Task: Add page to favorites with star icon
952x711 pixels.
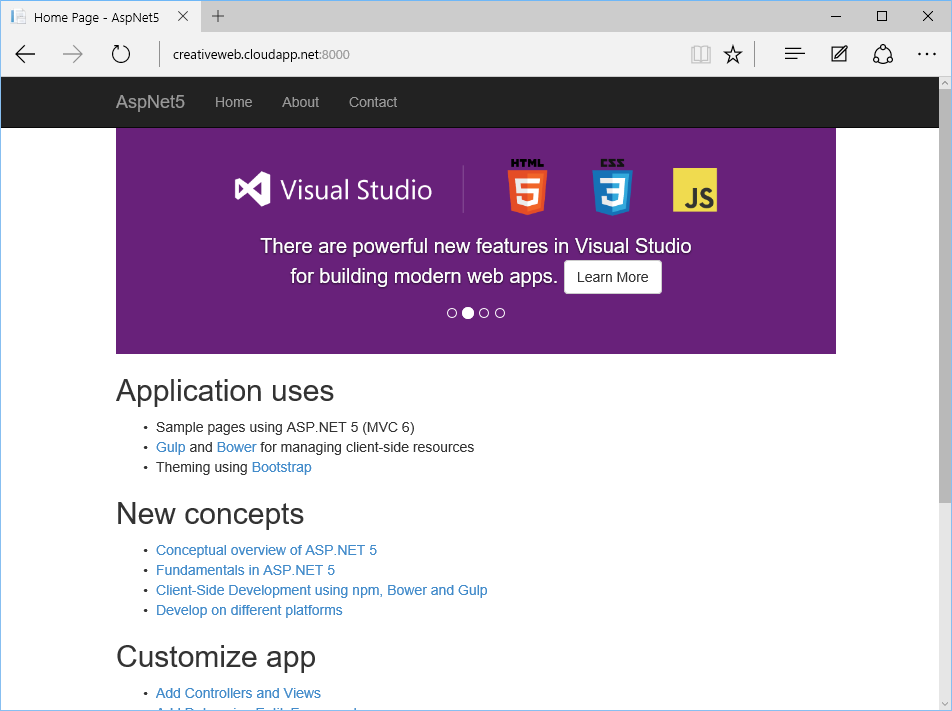Action: point(733,55)
